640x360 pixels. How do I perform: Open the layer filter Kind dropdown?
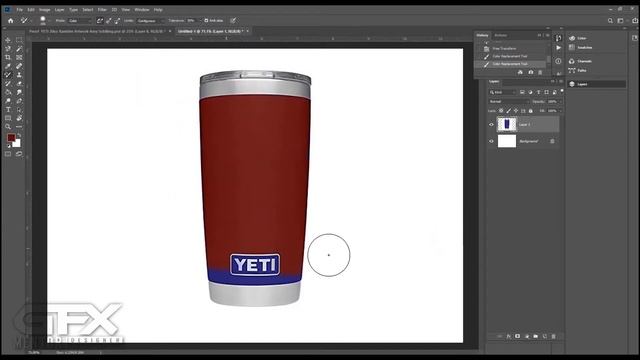point(503,92)
